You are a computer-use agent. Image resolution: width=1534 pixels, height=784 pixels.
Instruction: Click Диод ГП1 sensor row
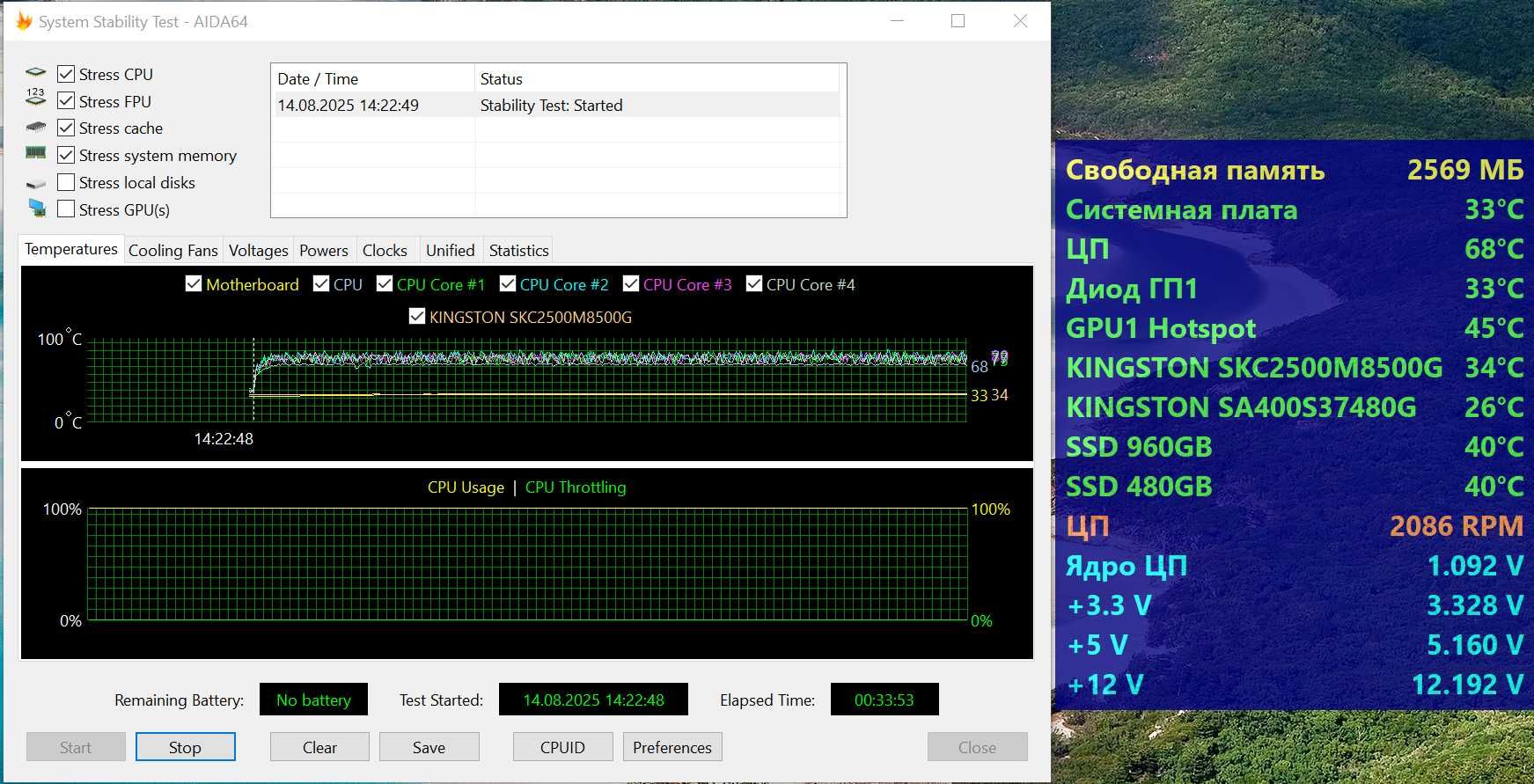click(1294, 289)
